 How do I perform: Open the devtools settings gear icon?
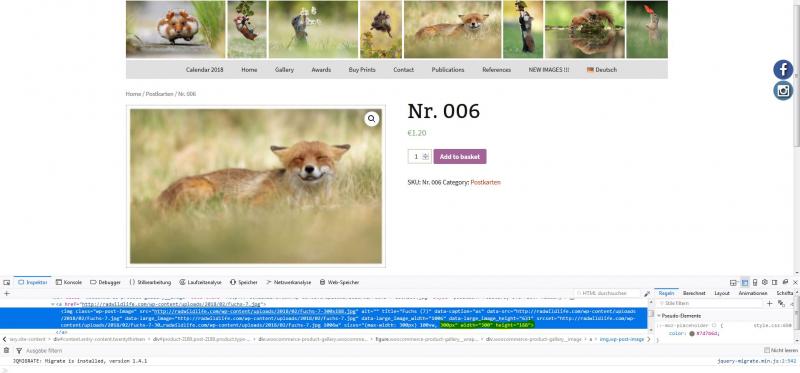pyautogui.click(x=764, y=282)
